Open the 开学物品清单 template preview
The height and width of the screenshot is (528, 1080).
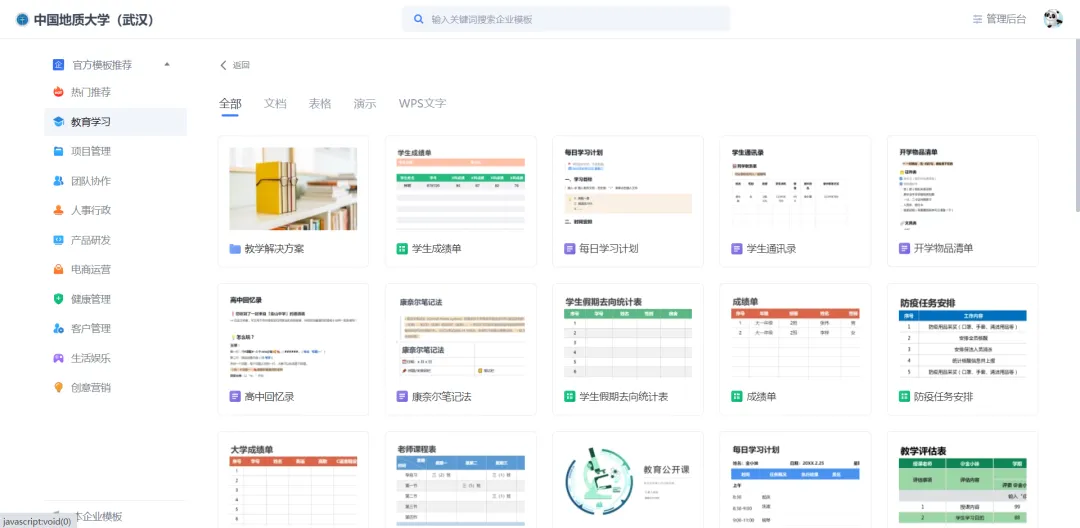(x=963, y=189)
